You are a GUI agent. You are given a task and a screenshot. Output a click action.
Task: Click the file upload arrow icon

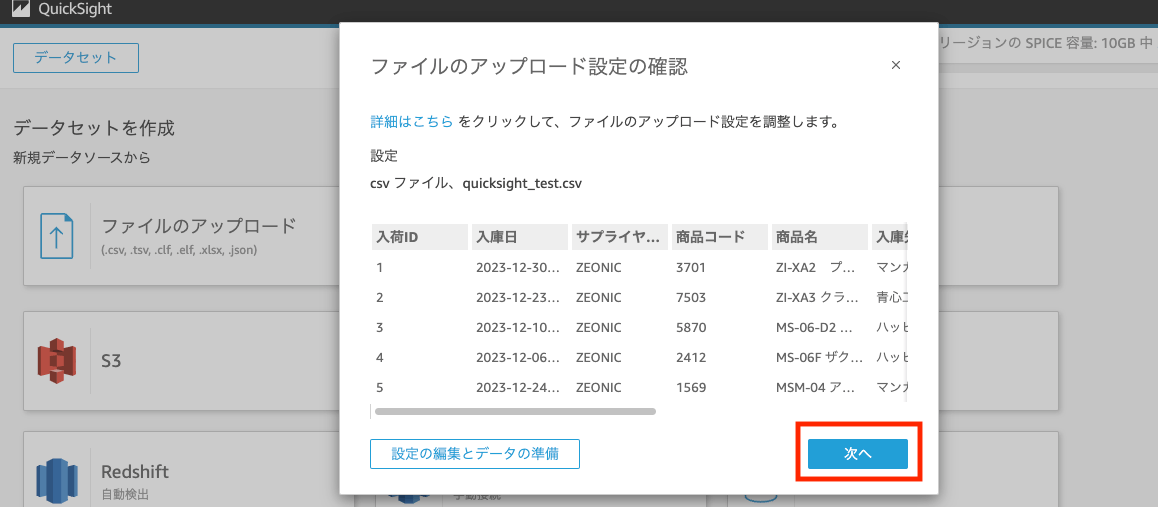(x=57, y=236)
